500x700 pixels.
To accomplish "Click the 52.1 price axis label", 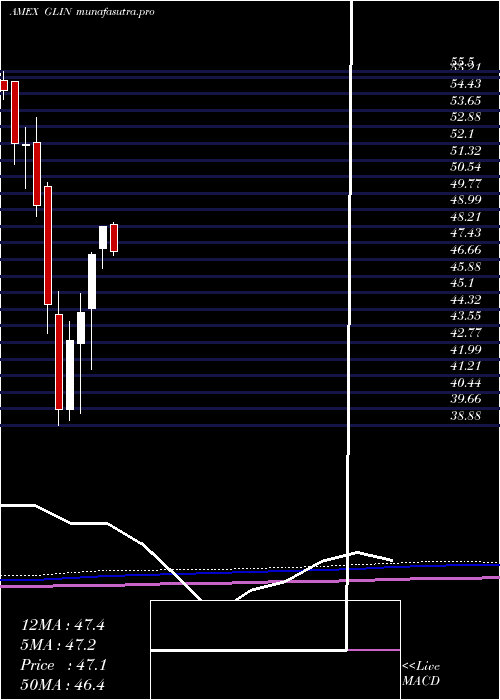I will [x=463, y=133].
